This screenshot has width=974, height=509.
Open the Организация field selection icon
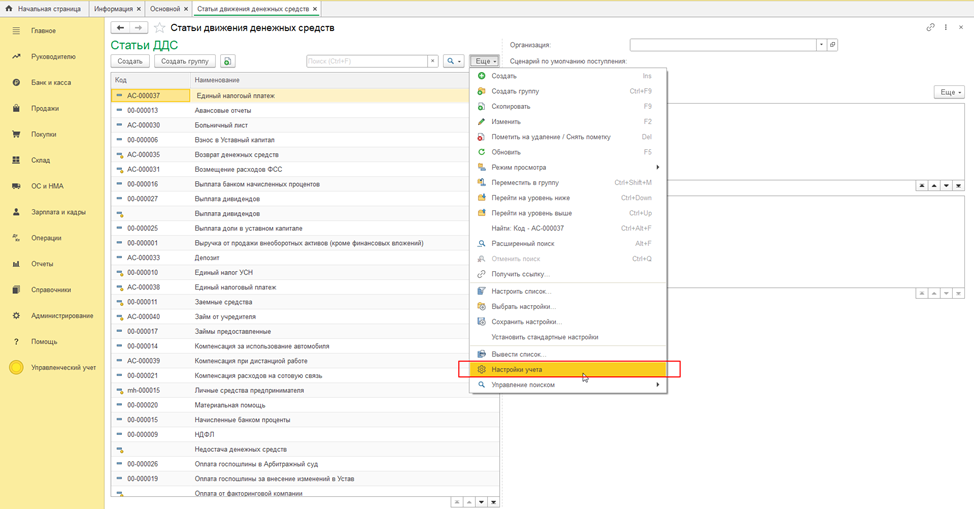(x=832, y=45)
